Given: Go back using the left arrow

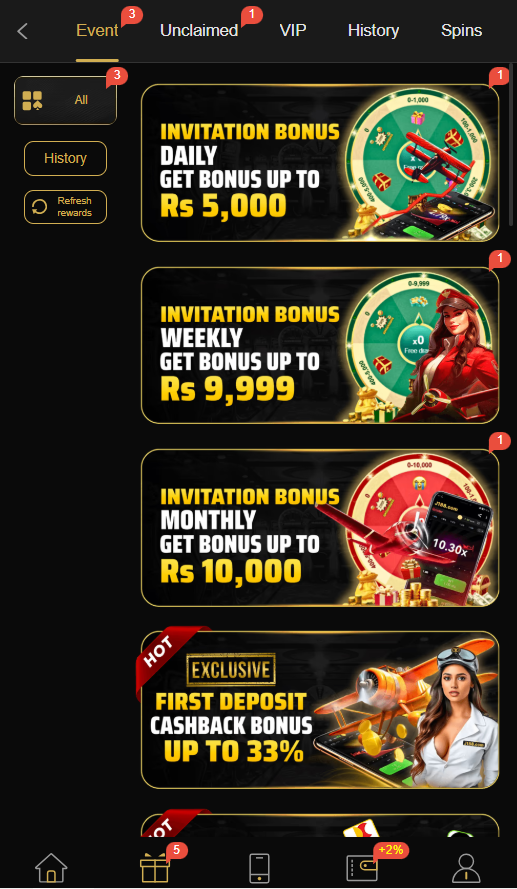Looking at the screenshot, I should coord(23,31).
